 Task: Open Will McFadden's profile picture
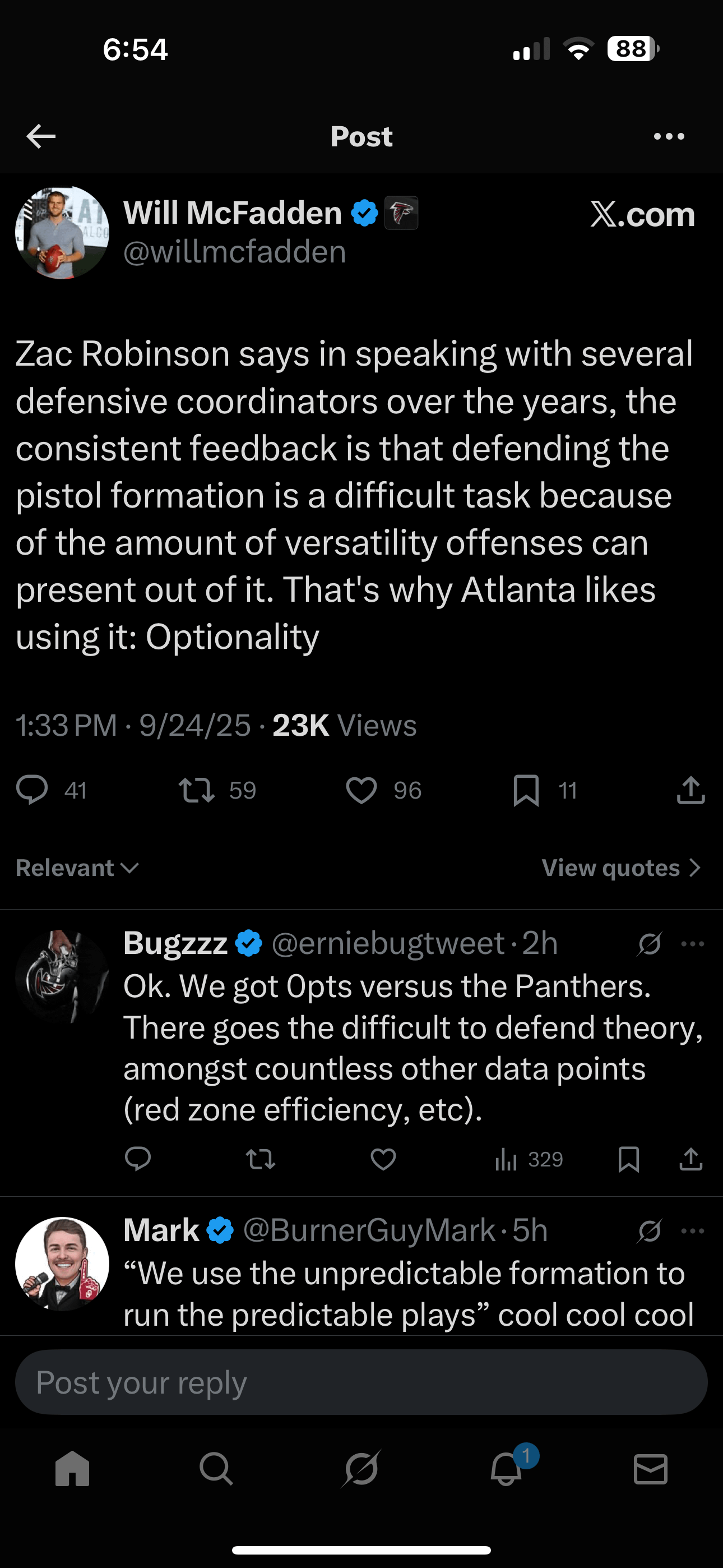pos(62,233)
